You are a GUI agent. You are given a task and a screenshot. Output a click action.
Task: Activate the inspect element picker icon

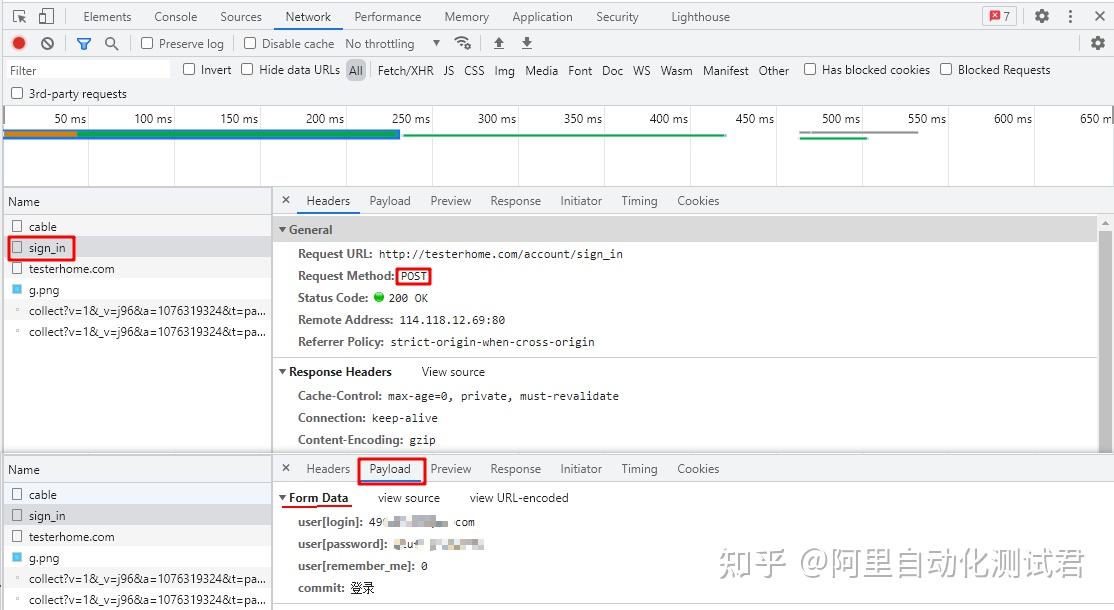(19, 16)
